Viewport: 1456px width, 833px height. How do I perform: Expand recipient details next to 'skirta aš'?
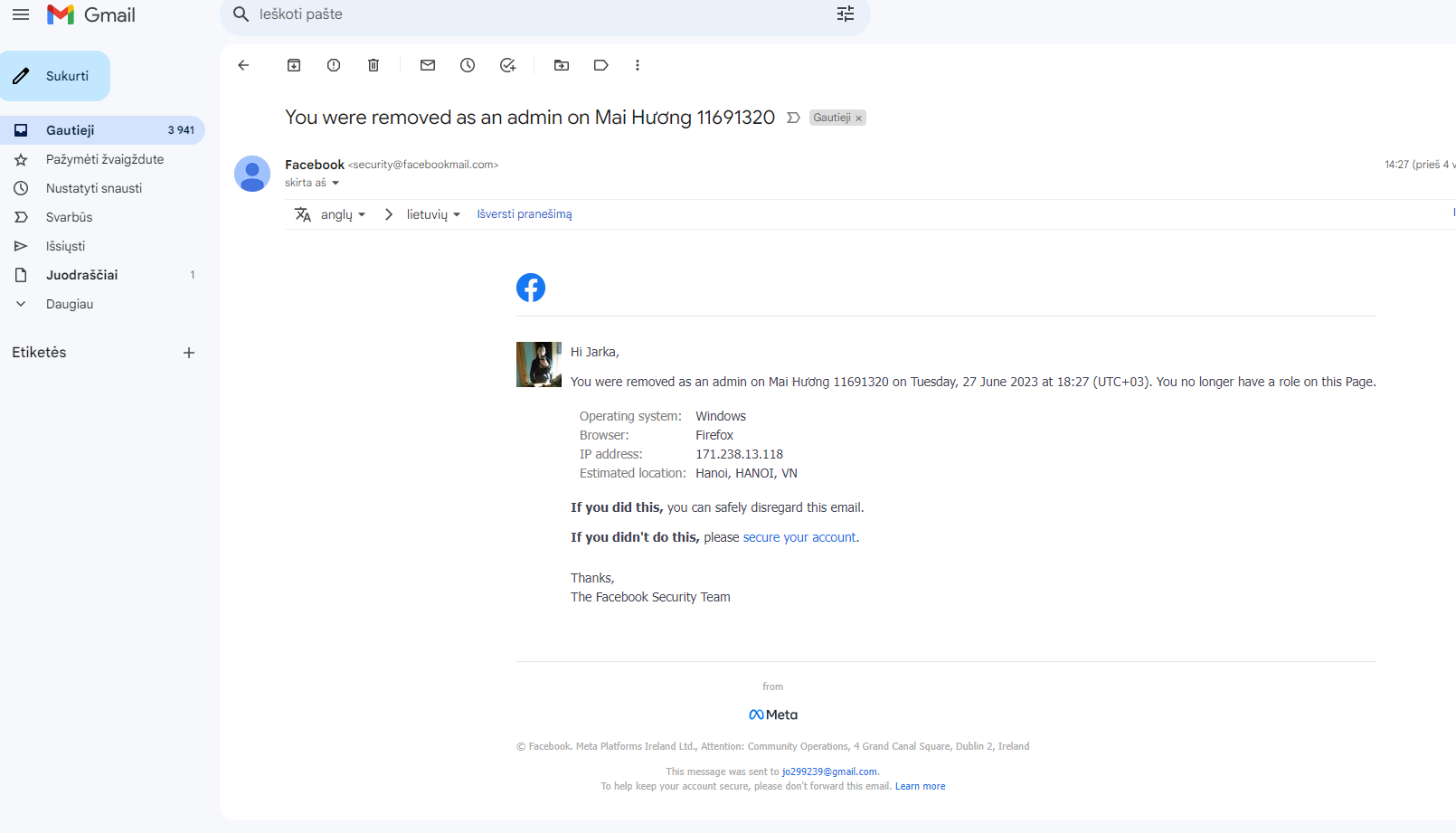tap(336, 183)
